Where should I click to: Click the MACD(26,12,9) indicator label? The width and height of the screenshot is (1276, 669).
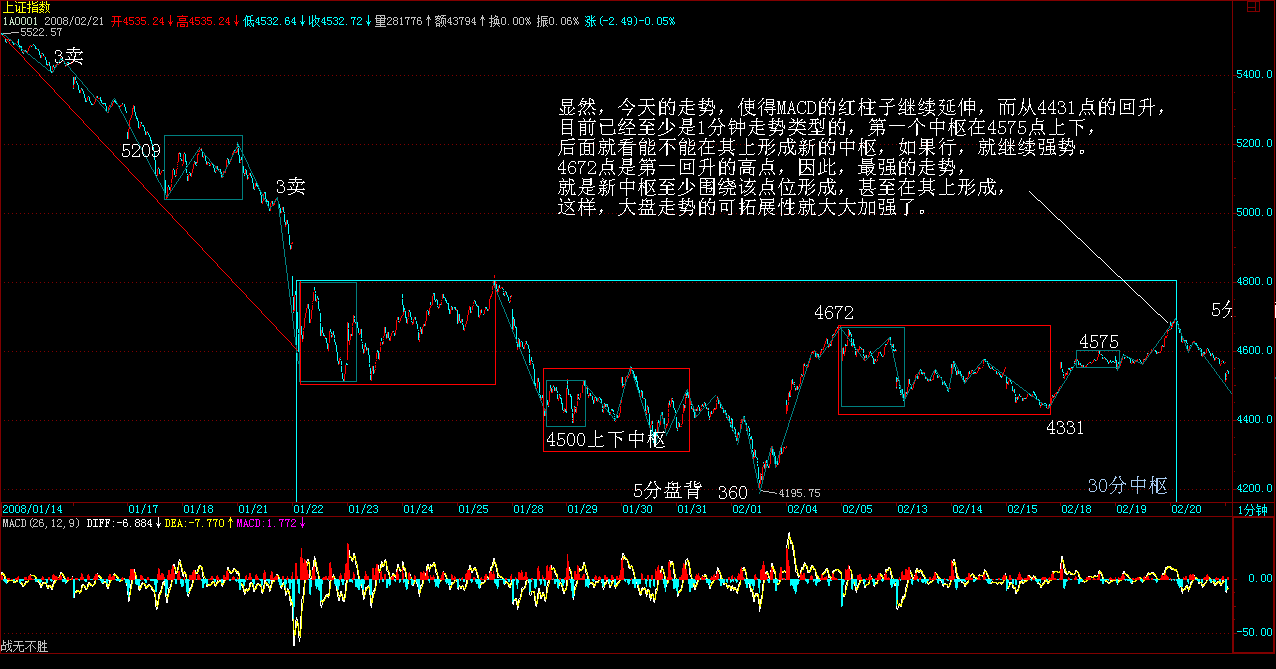40,523
